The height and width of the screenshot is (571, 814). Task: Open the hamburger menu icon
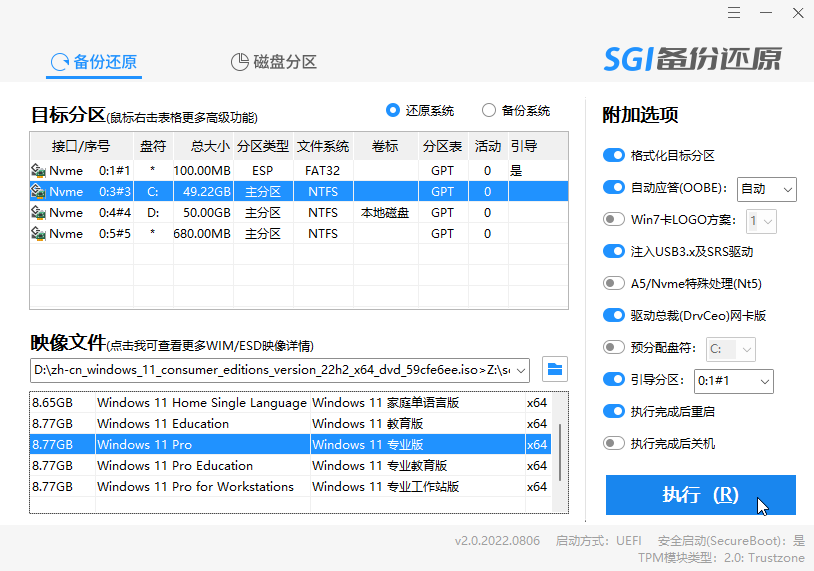[734, 13]
